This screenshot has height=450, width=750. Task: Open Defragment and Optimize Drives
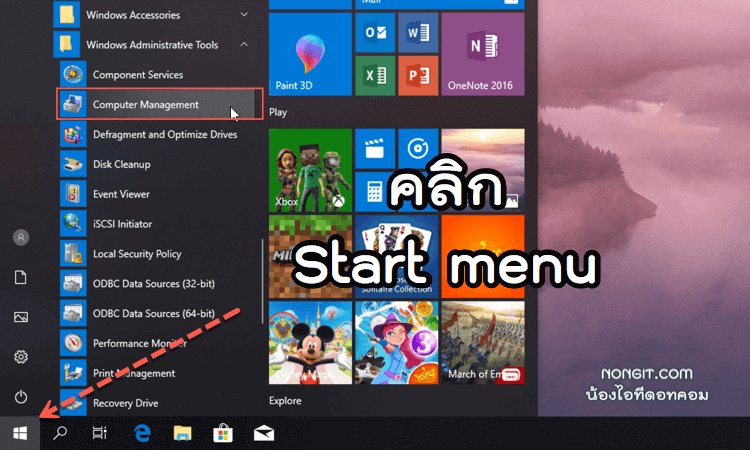(158, 134)
